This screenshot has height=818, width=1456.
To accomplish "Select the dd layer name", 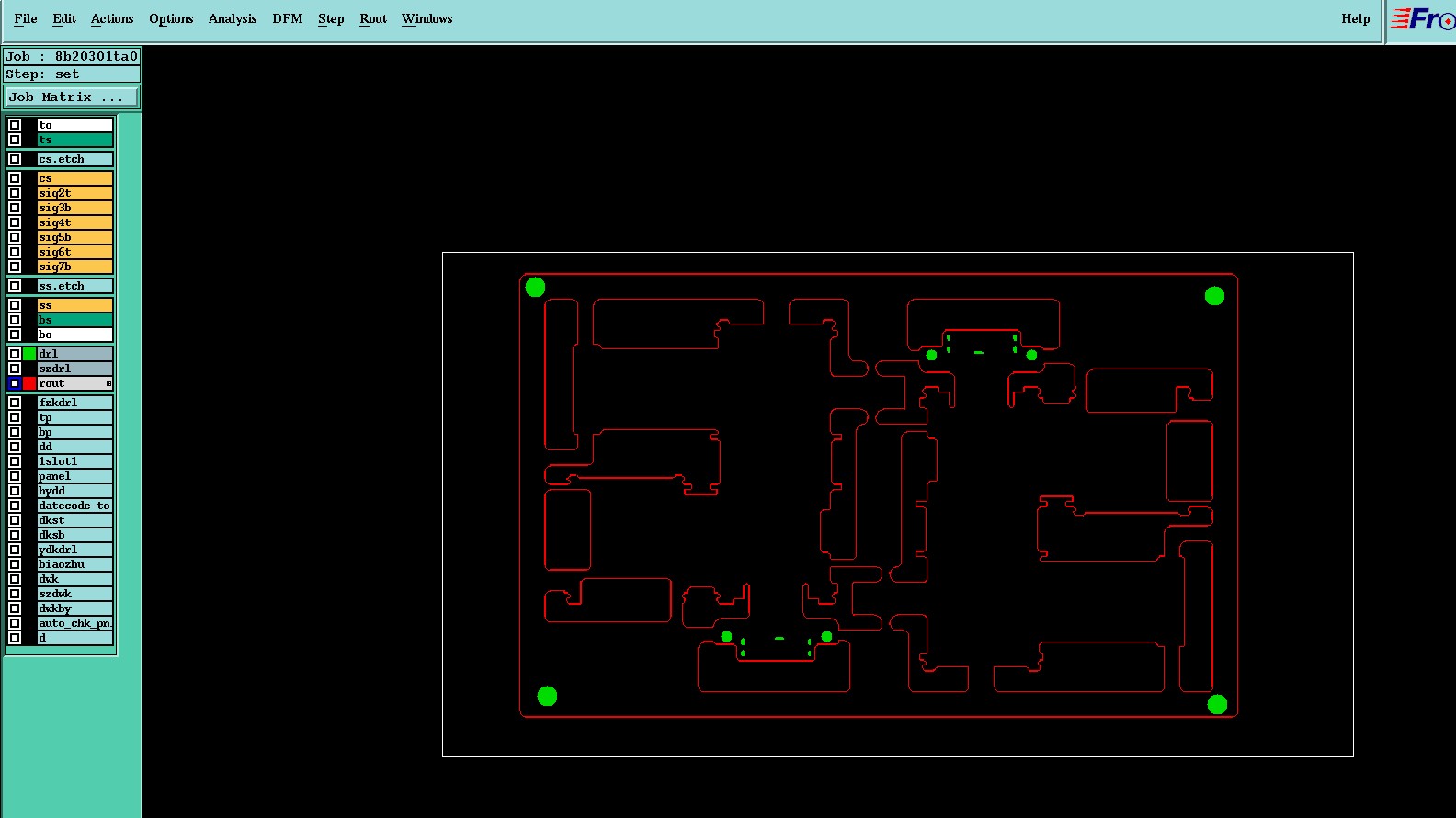I will [x=75, y=447].
